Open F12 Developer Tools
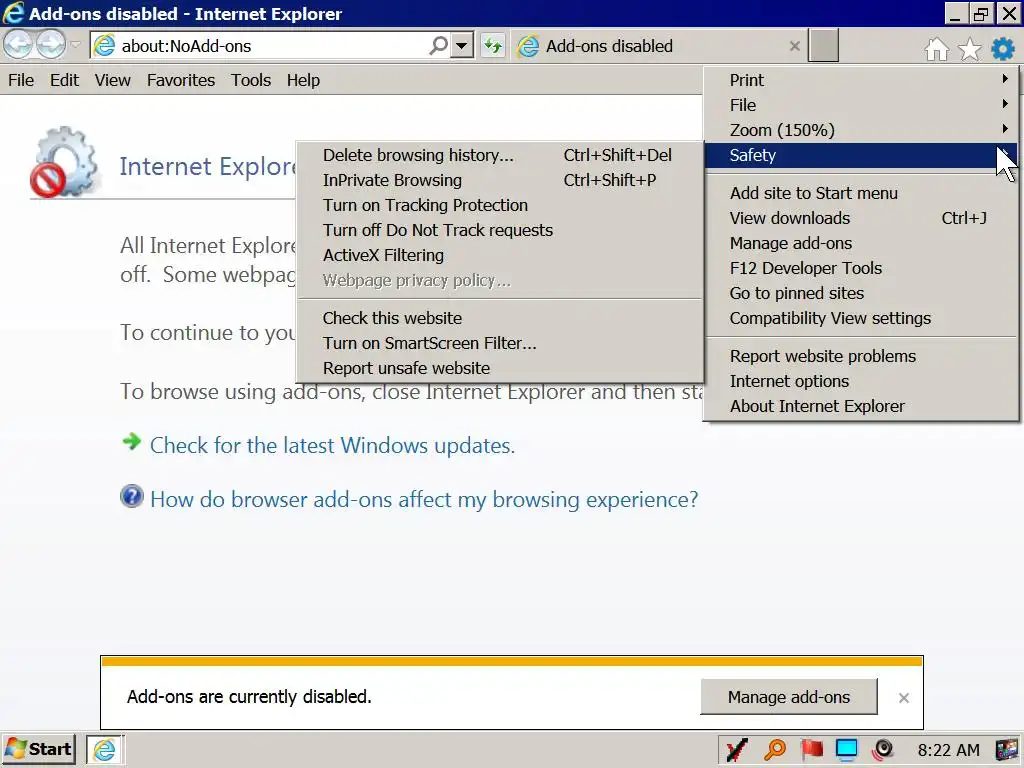1024x768 pixels. tap(861, 268)
